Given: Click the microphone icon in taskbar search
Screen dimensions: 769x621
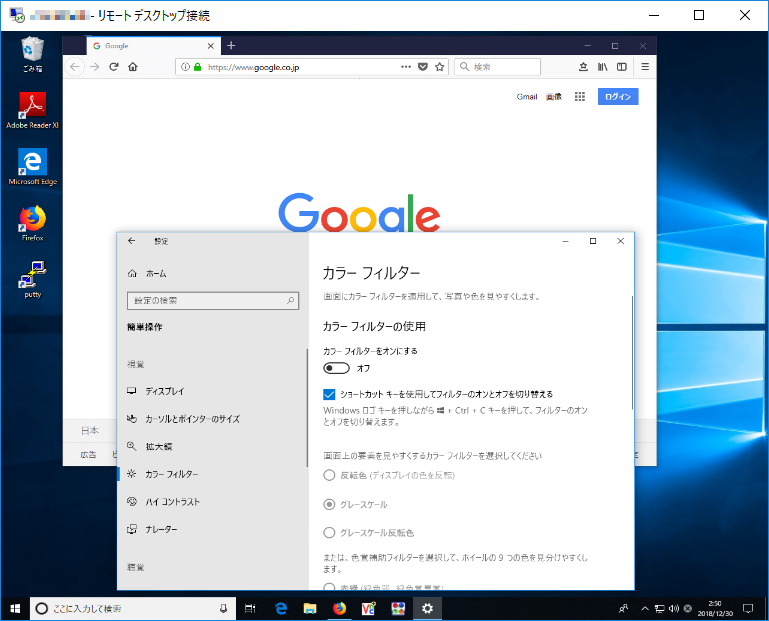Looking at the screenshot, I should click(223, 609).
